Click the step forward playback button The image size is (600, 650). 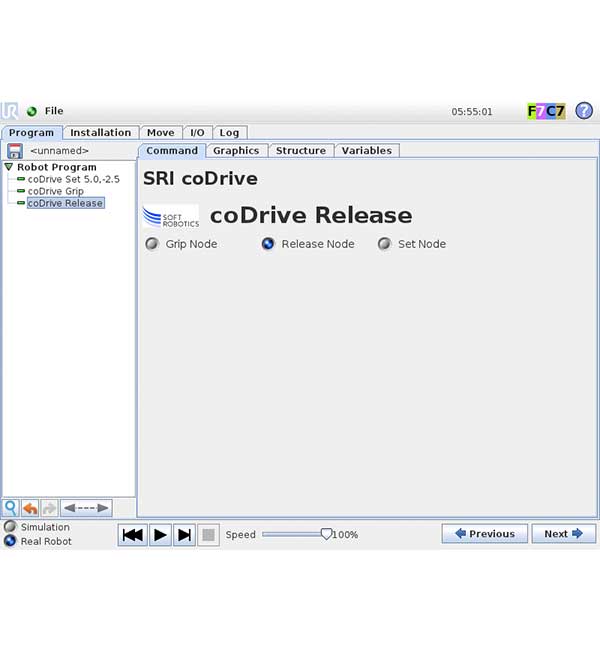(185, 535)
